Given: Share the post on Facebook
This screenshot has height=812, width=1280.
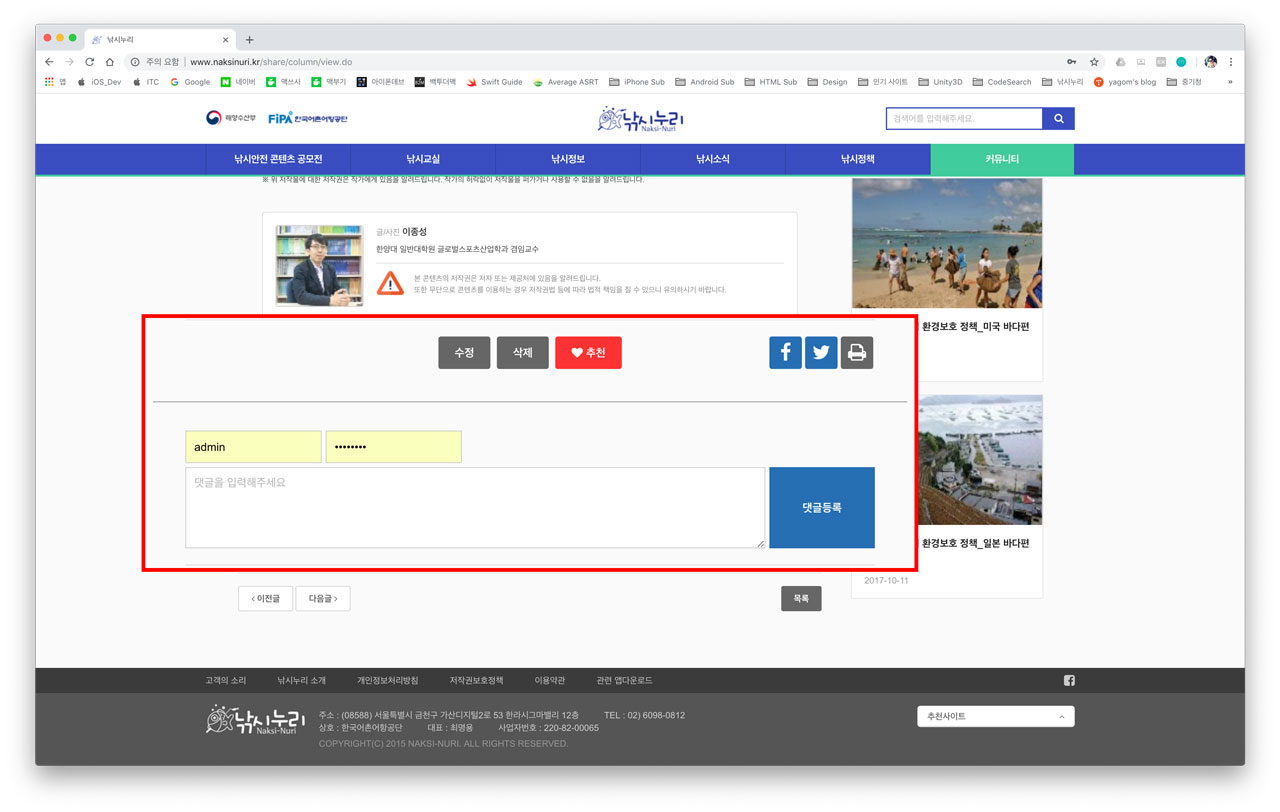Looking at the screenshot, I should [785, 352].
